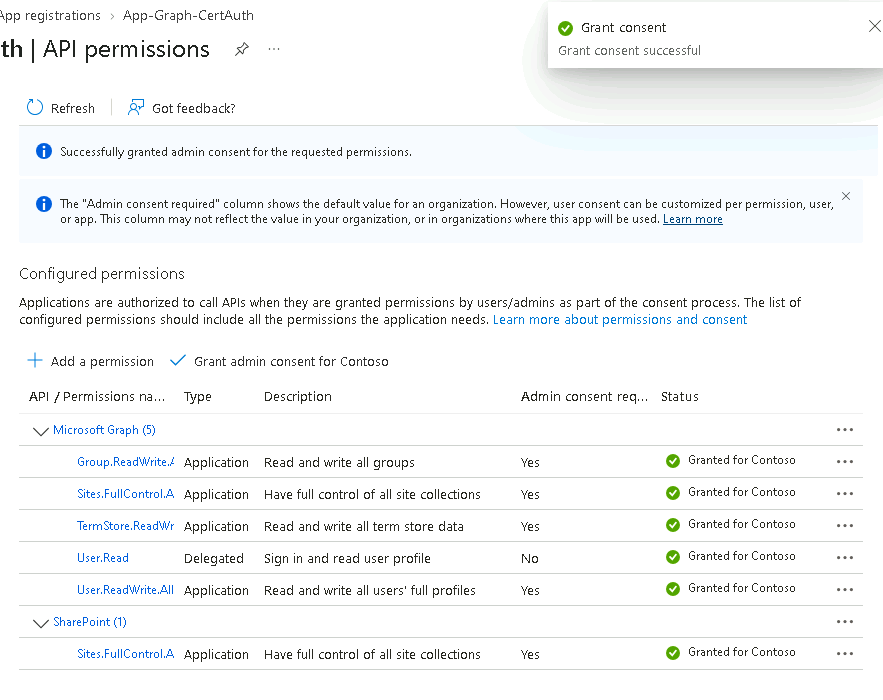Image resolution: width=883 pixels, height=700 pixels.
Task: Click the 'No' admin consent cell
Action: tap(530, 558)
